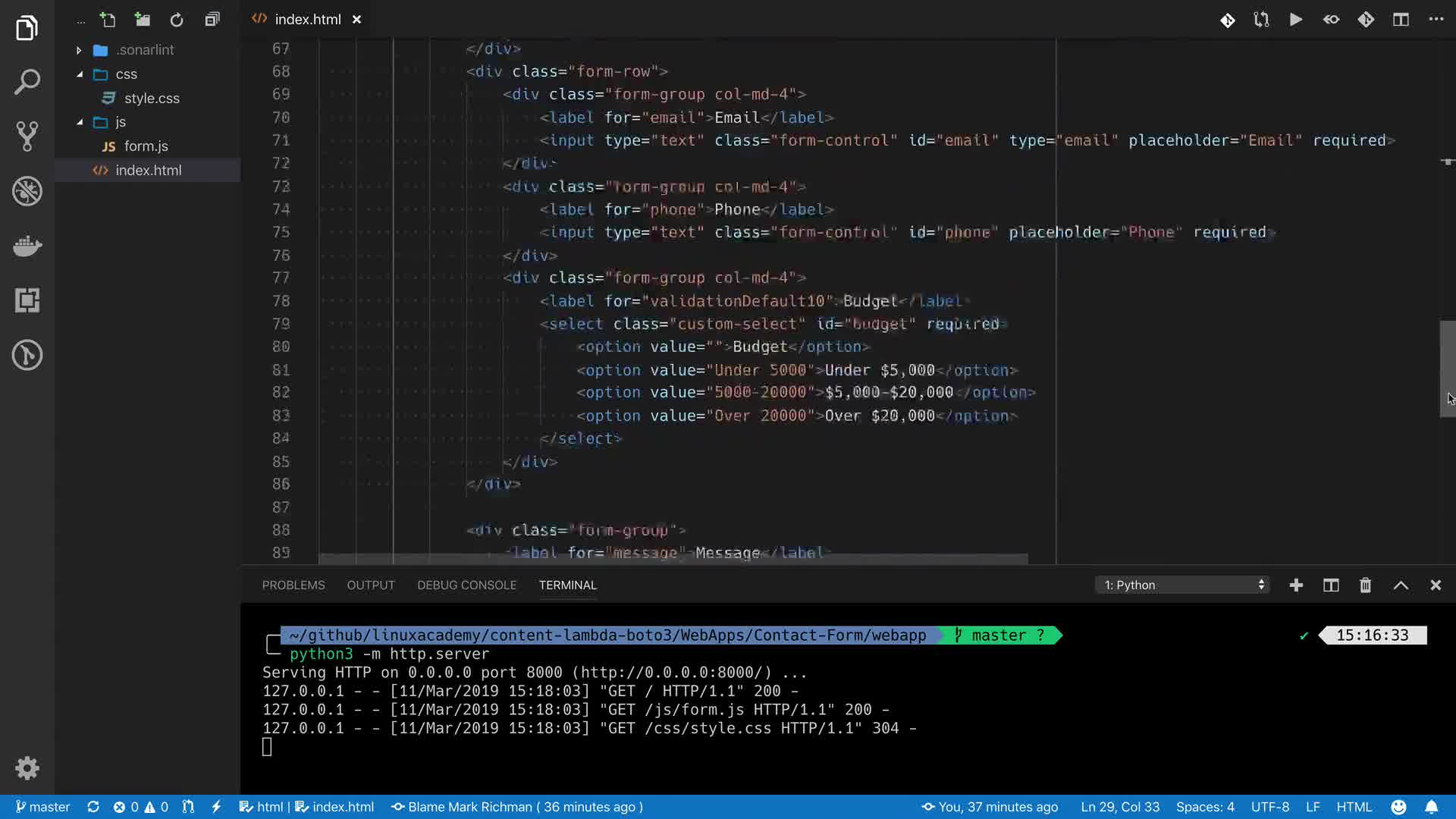Open the Debug view (no-bug icon)
Screen dimensions: 1456x819
coord(27,191)
